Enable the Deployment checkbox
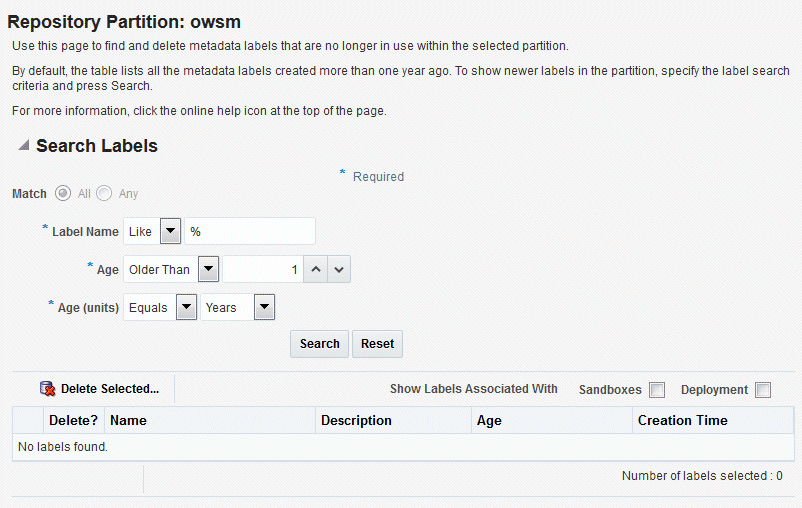This screenshot has height=508, width=802. 763,390
